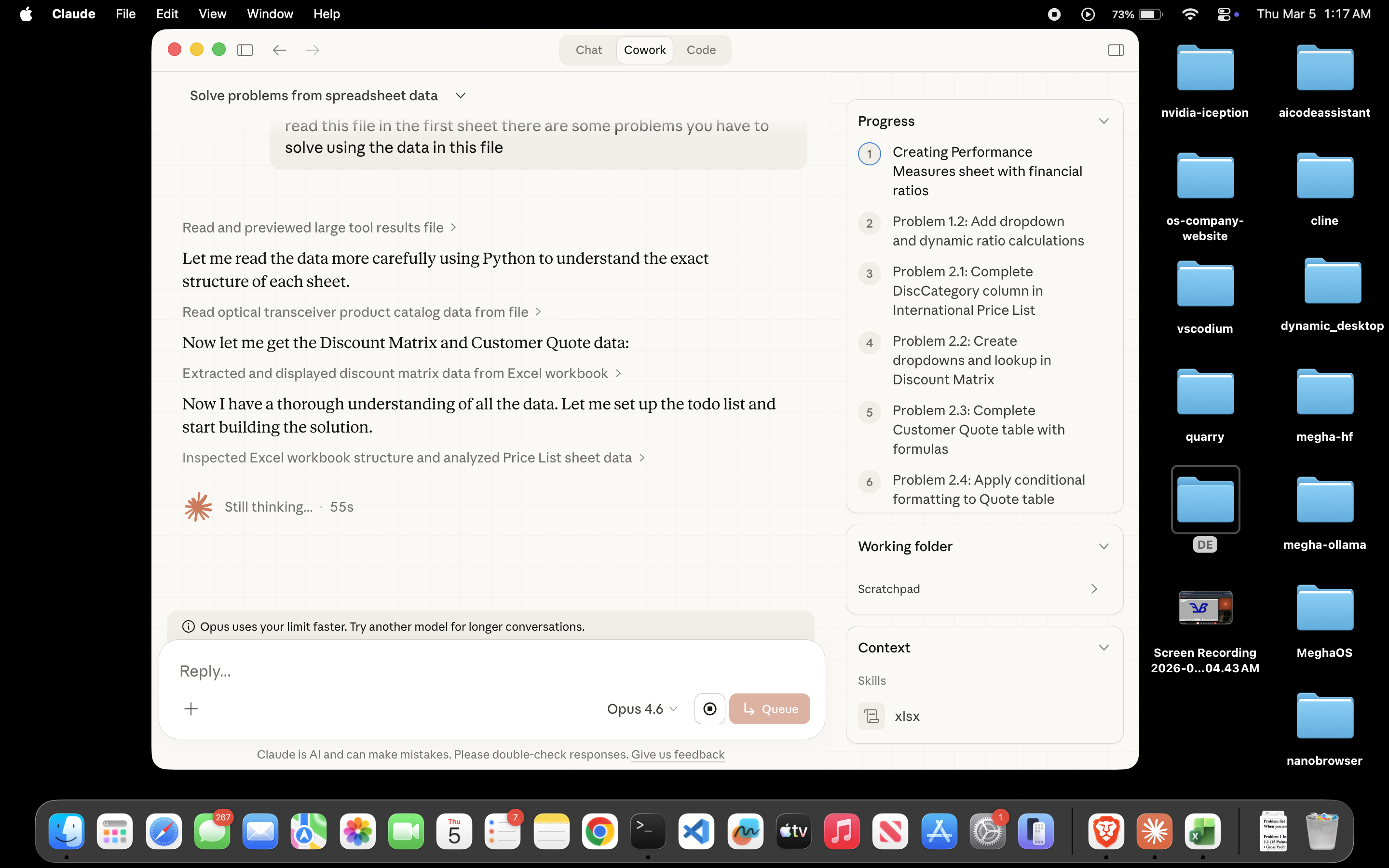Open Reminders in the dock
Screen dimensions: 1389x868
click(503, 831)
